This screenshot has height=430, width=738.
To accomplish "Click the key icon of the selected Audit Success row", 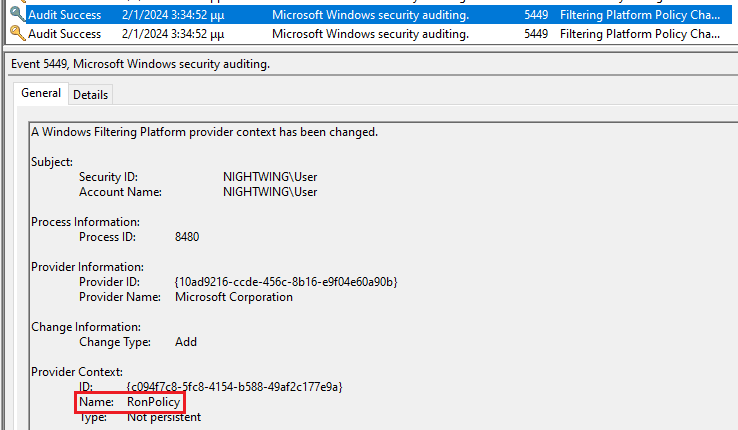I will click(x=17, y=14).
